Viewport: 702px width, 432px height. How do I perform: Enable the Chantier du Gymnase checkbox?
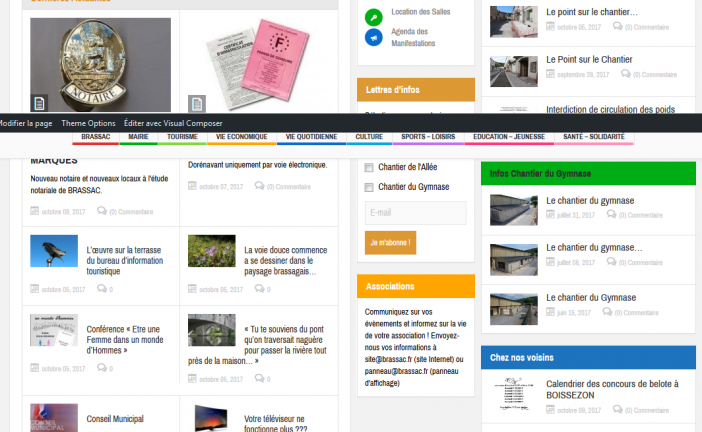pyautogui.click(x=370, y=187)
